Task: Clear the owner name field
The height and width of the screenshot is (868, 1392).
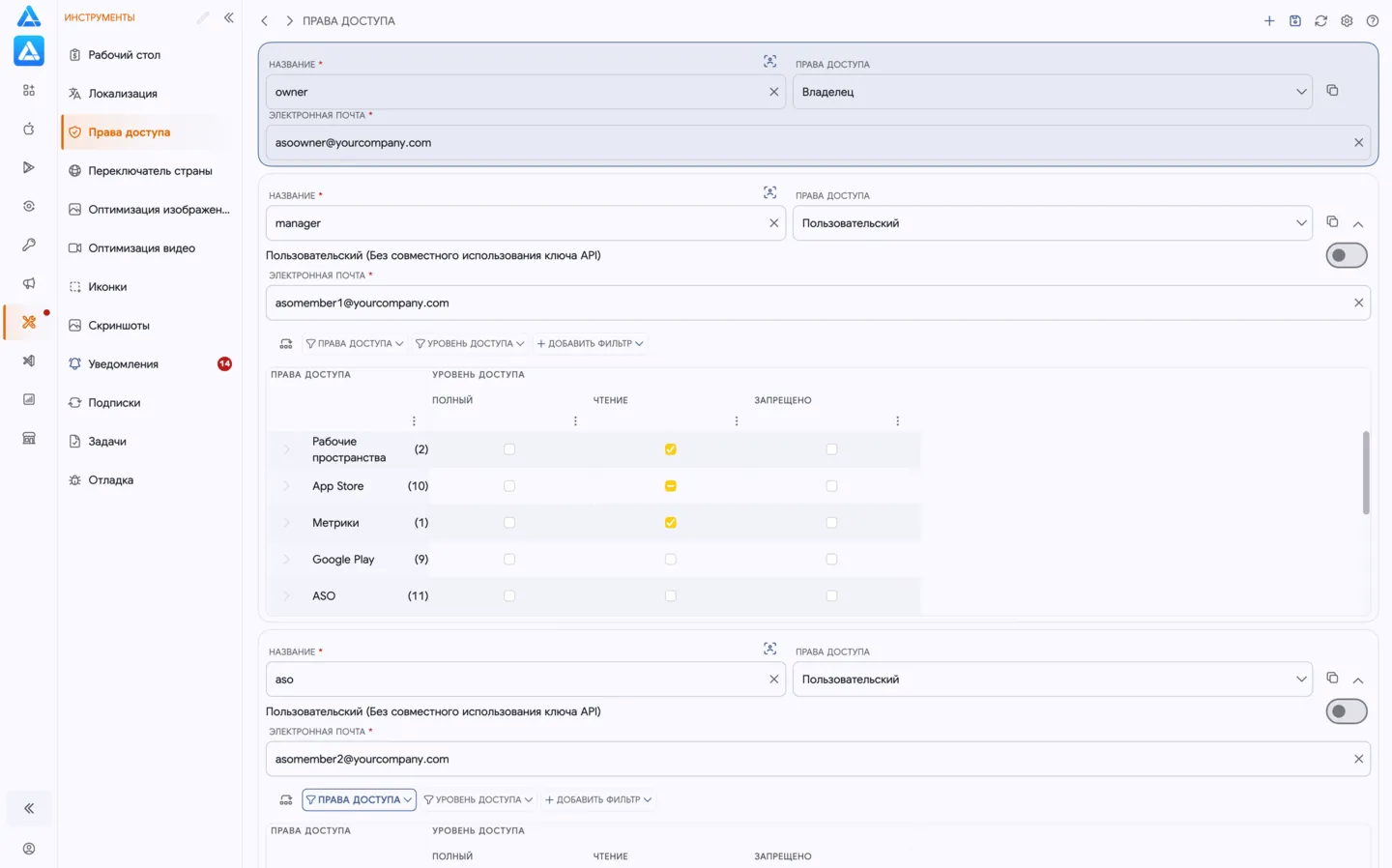Action: pos(773,92)
